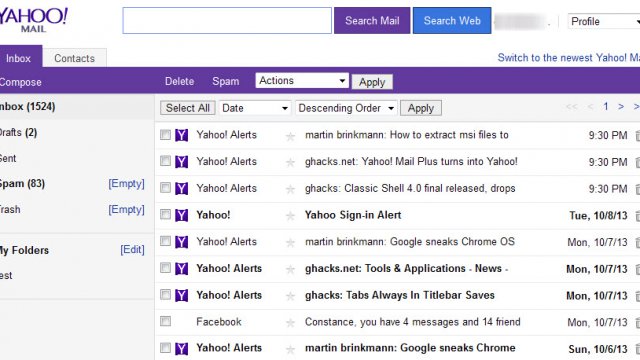640x360 pixels.
Task: Click Compose to write a new email
Action: (x=20, y=82)
